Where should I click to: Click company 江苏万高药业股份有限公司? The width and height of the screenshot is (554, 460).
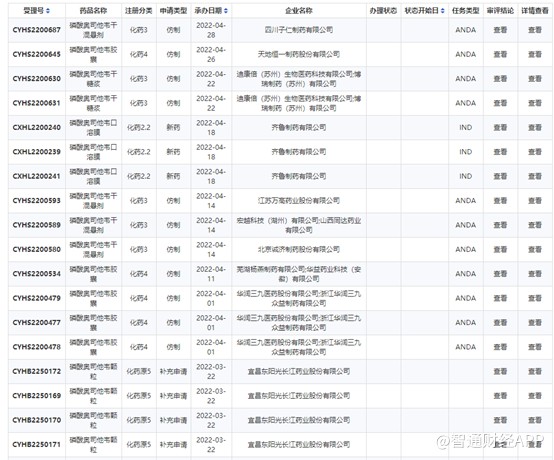[x=299, y=201]
